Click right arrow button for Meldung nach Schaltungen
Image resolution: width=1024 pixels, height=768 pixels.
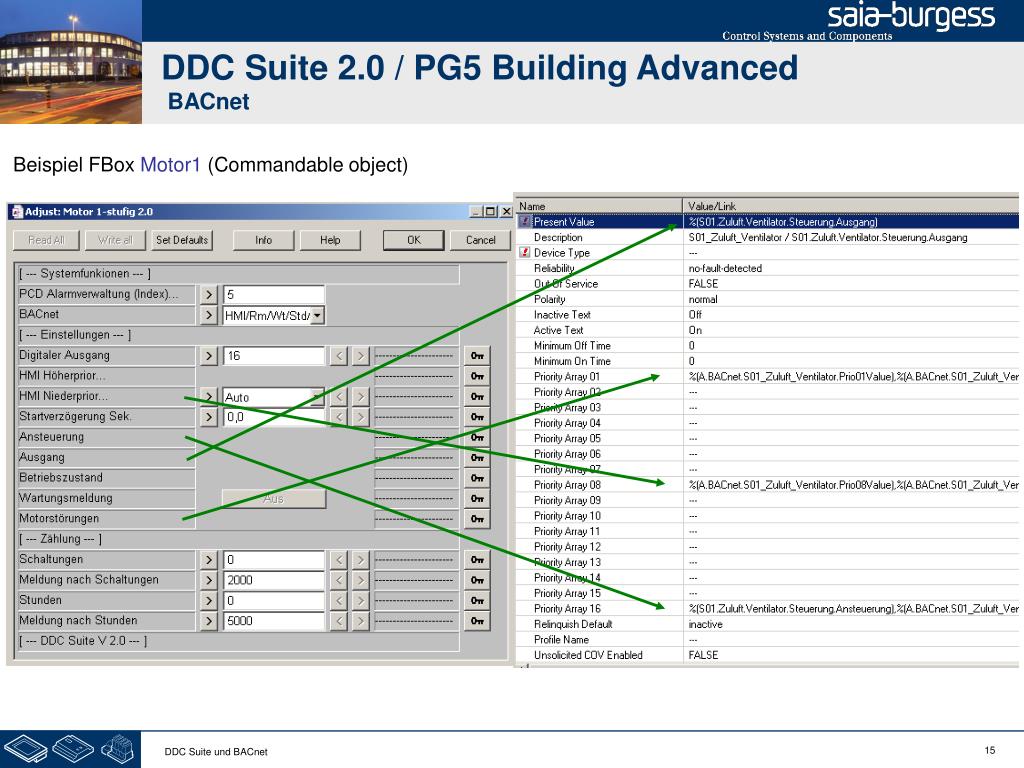[x=360, y=580]
